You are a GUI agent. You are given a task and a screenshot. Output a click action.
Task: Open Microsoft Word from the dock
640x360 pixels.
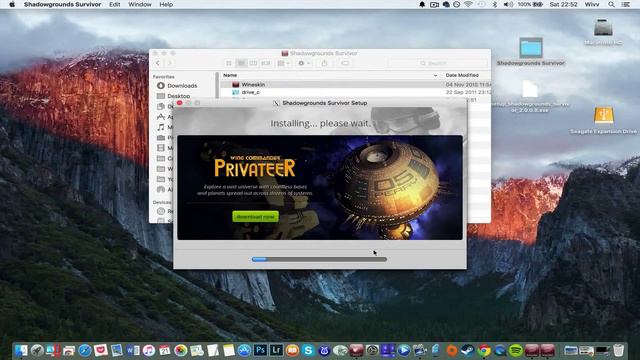pyautogui.click(x=133, y=350)
